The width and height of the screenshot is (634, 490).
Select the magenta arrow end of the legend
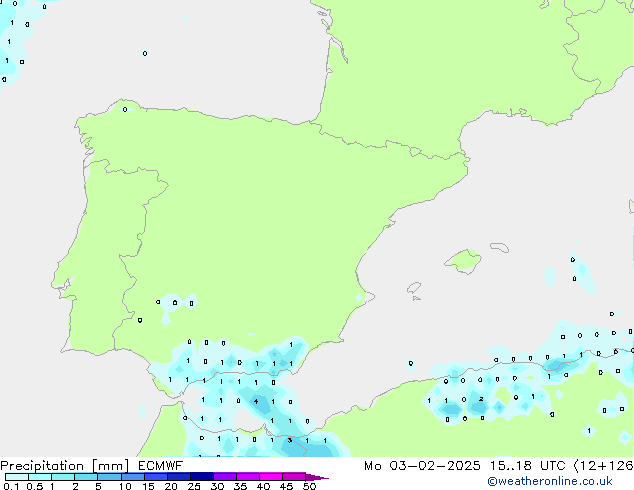(x=317, y=477)
